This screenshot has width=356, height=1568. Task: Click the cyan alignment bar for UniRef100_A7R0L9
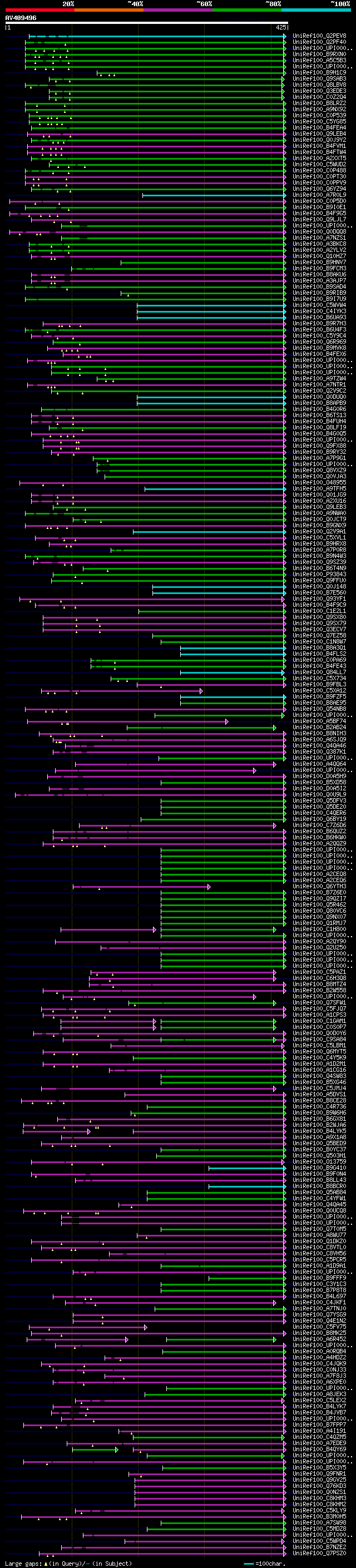(214, 195)
